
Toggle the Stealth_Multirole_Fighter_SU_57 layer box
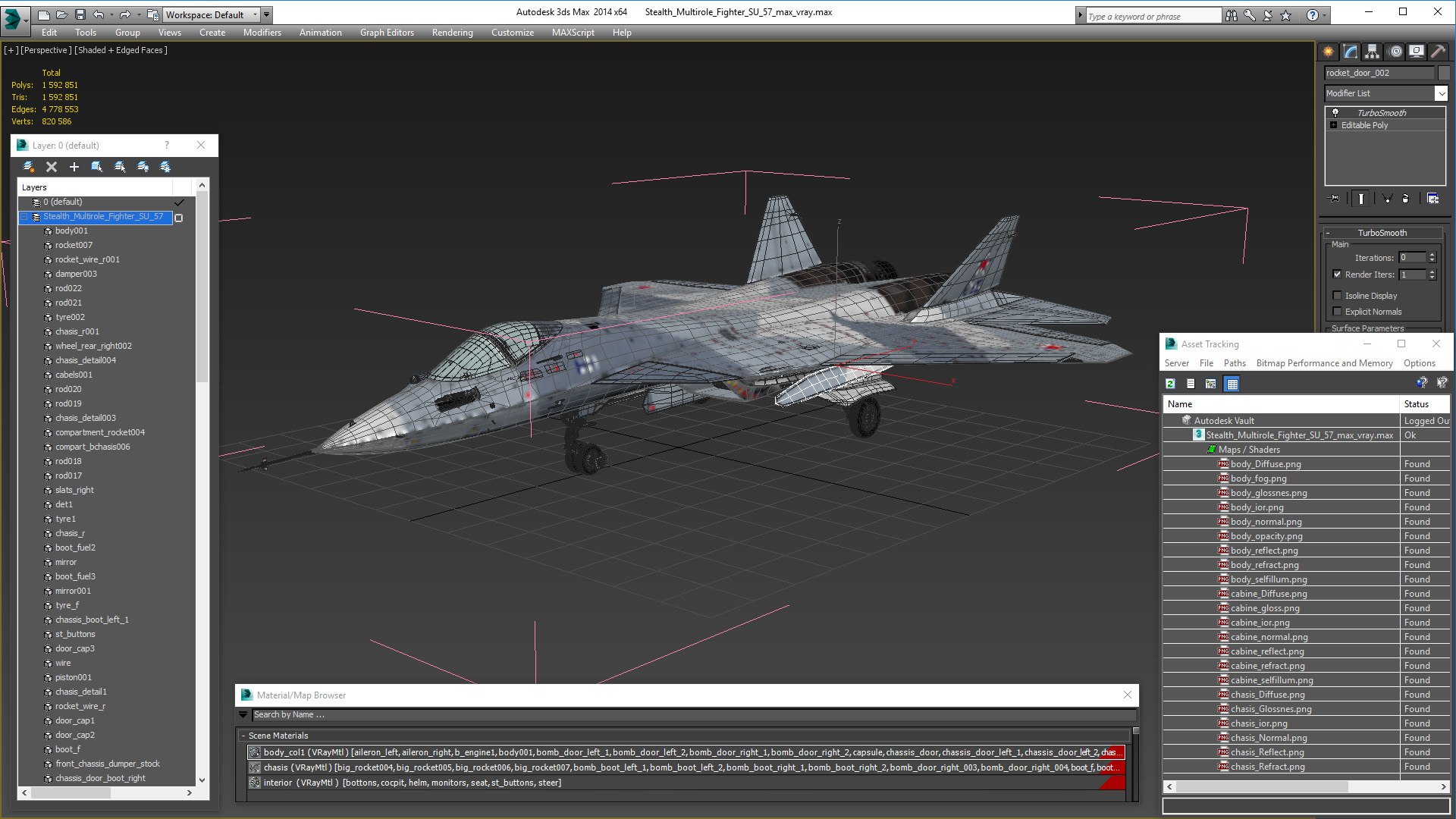[179, 218]
